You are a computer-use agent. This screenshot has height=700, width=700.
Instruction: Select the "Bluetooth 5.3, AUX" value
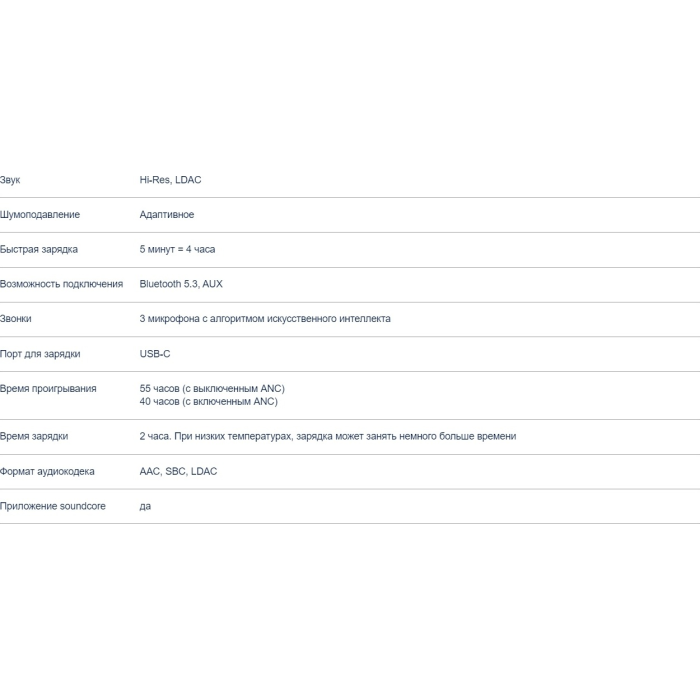click(181, 284)
